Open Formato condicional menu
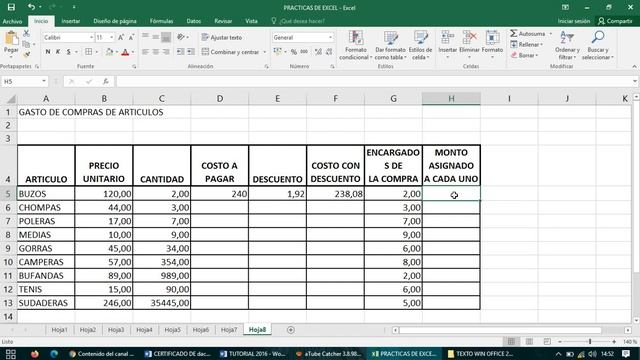The image size is (640, 360). click(x=356, y=45)
